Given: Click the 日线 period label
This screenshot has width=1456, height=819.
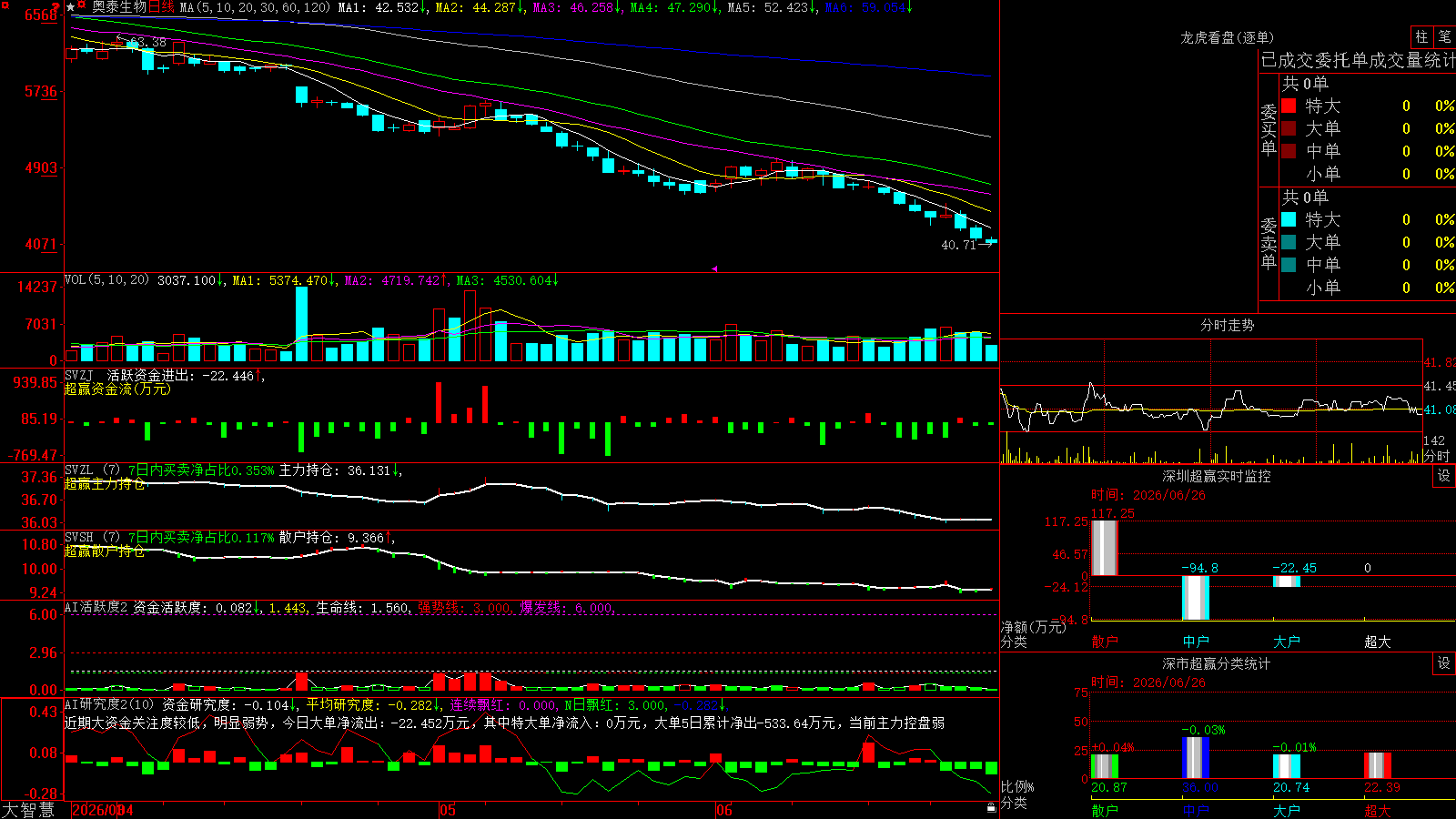Looking at the screenshot, I should pos(161,7).
